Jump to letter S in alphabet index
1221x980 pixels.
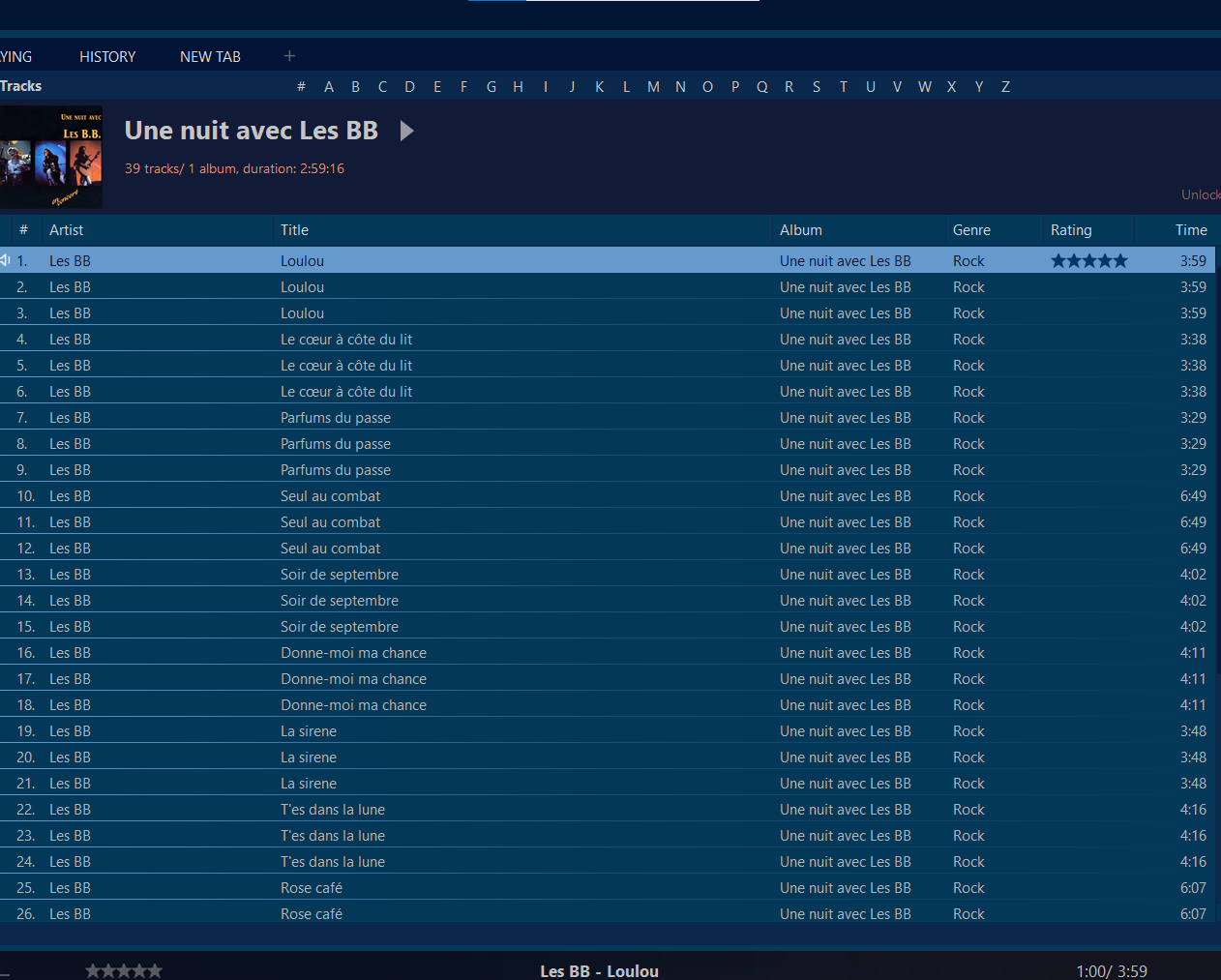point(817,87)
